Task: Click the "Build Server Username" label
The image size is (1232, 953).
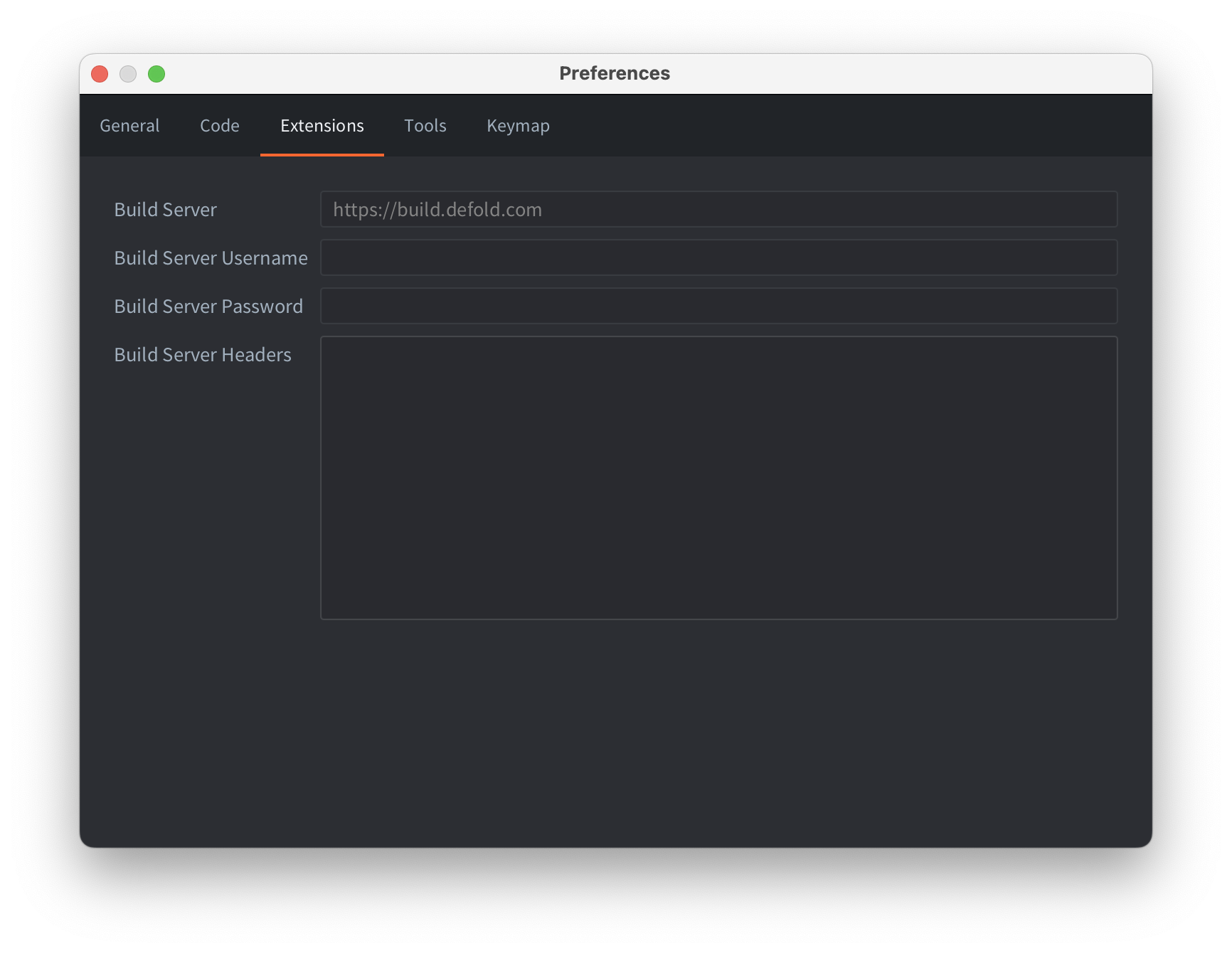Action: pos(211,258)
